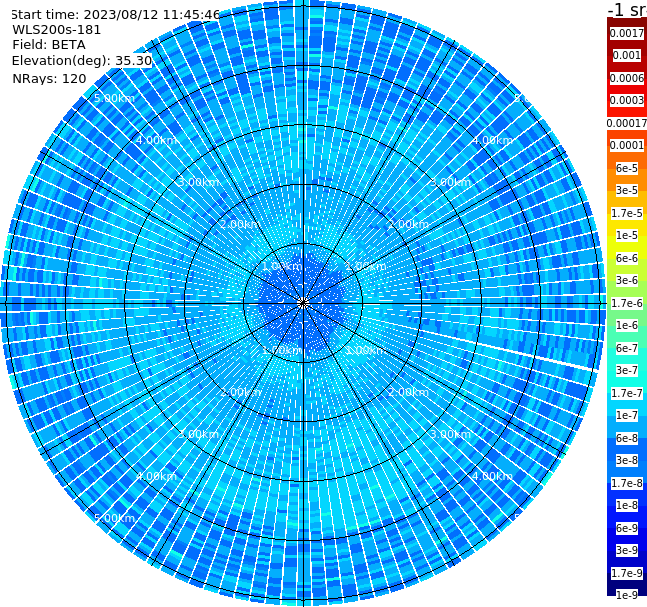The width and height of the screenshot is (647, 607).
Task: Click the 0.0017 colorbar label
Action: tap(627, 33)
